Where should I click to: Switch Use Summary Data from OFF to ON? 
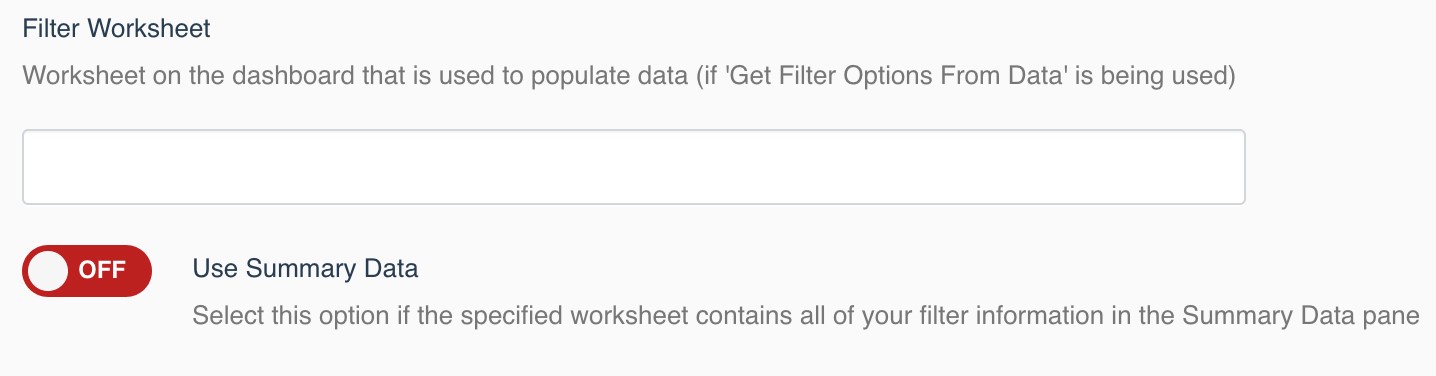point(87,271)
